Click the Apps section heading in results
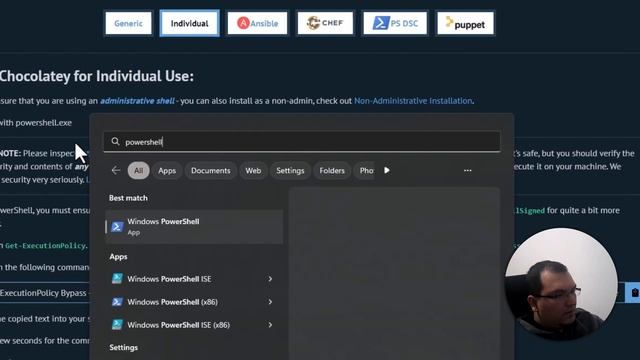Screen dimensions: 640x360 click(118, 257)
